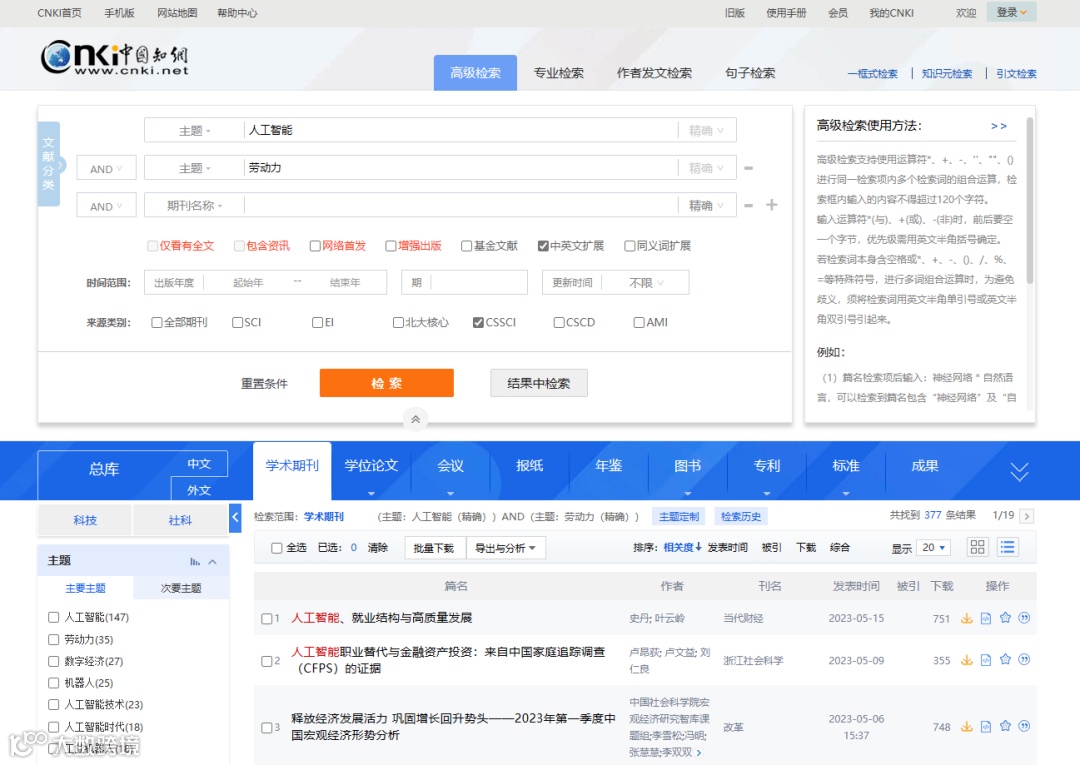Check 全选 to select all results
Screen dimensions: 1080x765
tap(276, 548)
